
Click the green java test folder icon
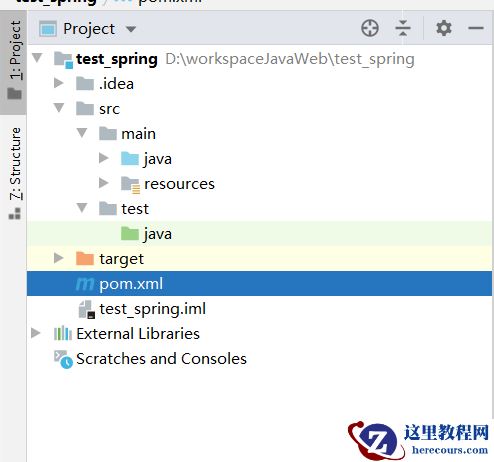tap(130, 233)
